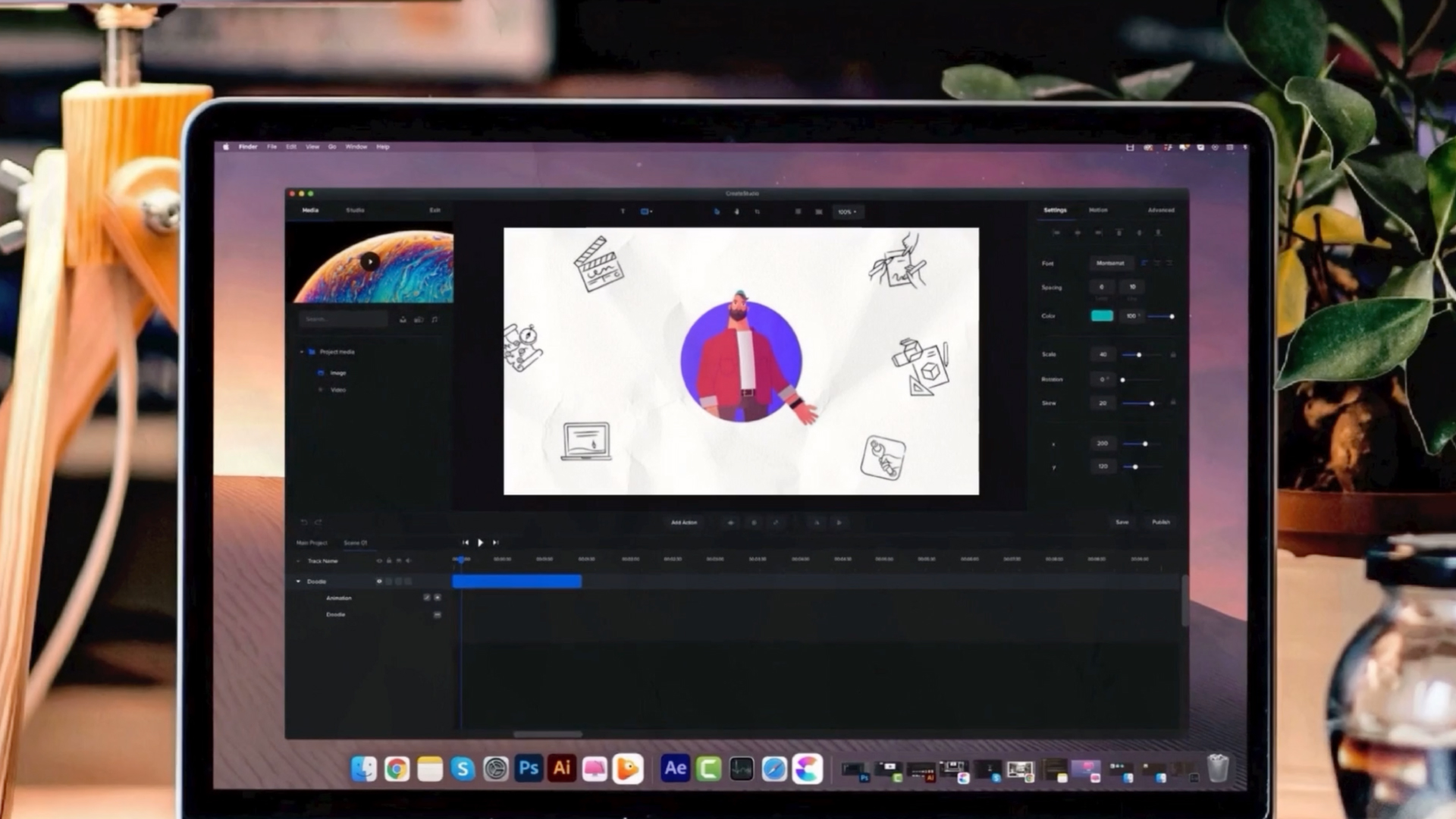Switch to the Main Project tab
The width and height of the screenshot is (1456, 819).
tap(312, 543)
